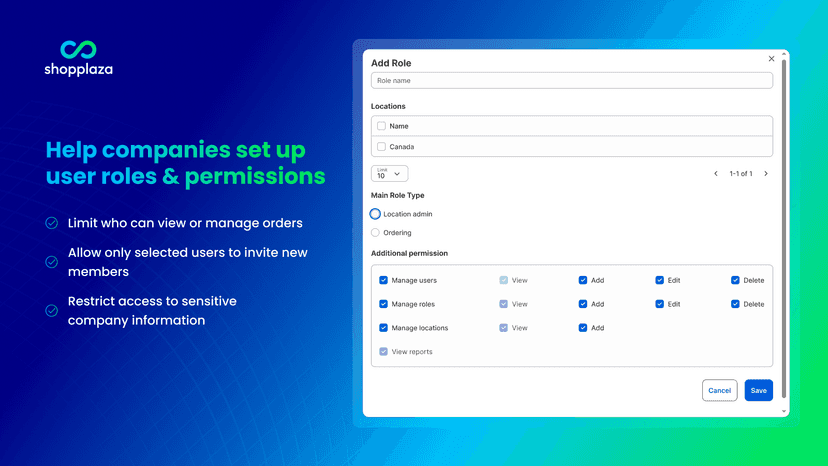Screen dimensions: 828x466
Task: Toggle Edit checkbox in Manage users row
Action: (x=659, y=280)
